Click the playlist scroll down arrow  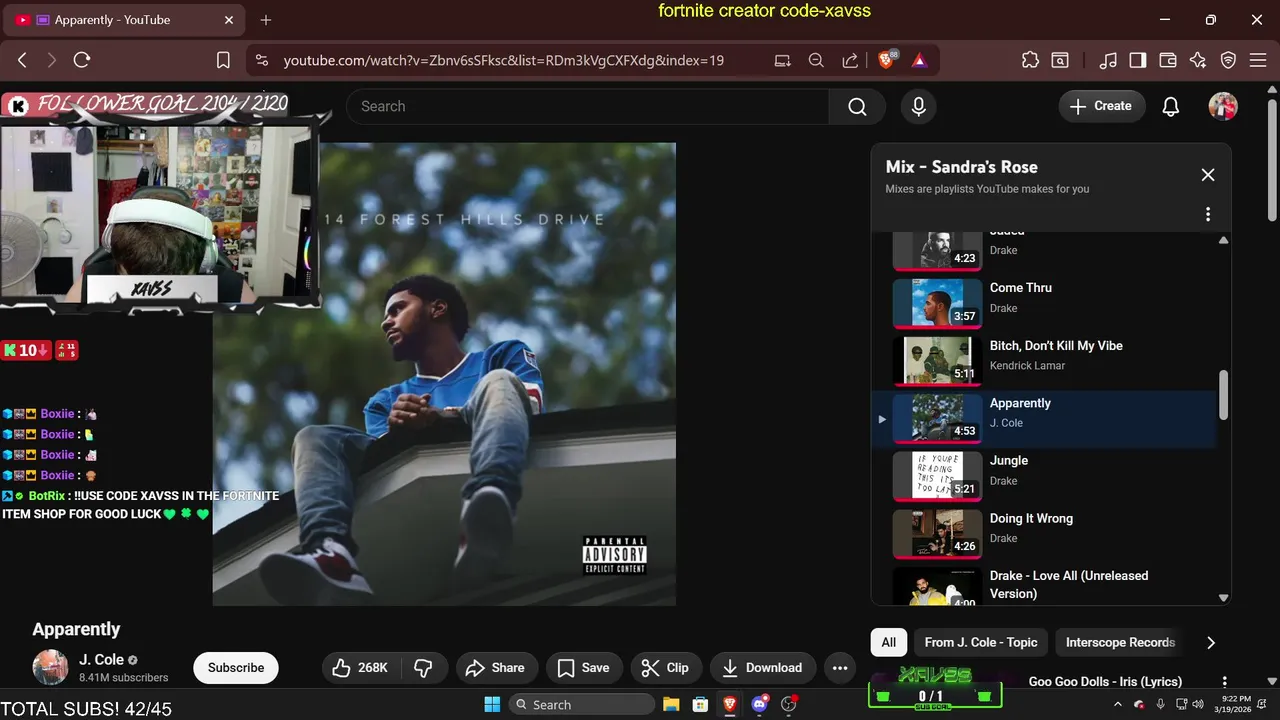tap(1223, 598)
